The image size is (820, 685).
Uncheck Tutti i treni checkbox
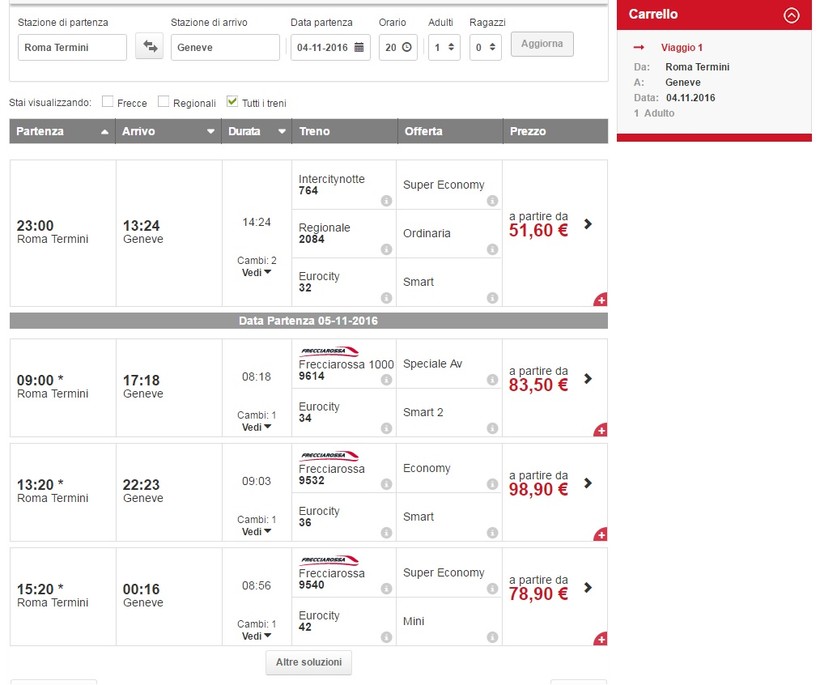233,102
